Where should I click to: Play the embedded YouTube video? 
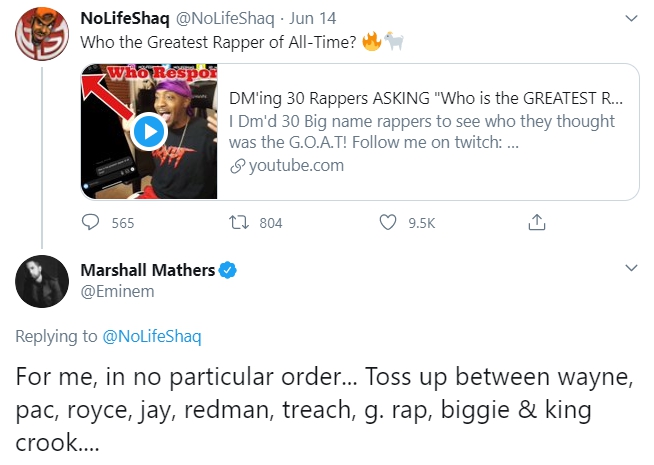point(148,131)
